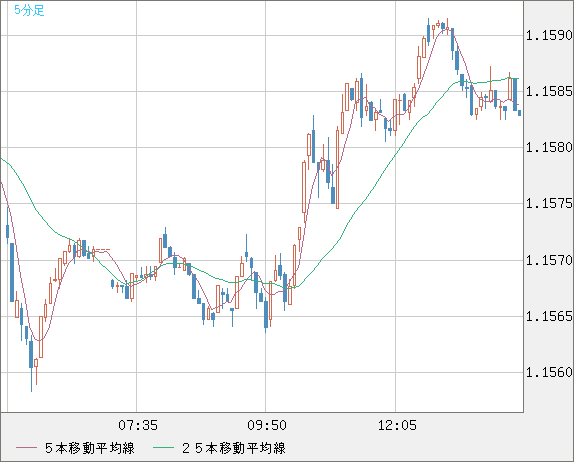
Task: Click the 12:05 time axis label
Action: [x=397, y=425]
